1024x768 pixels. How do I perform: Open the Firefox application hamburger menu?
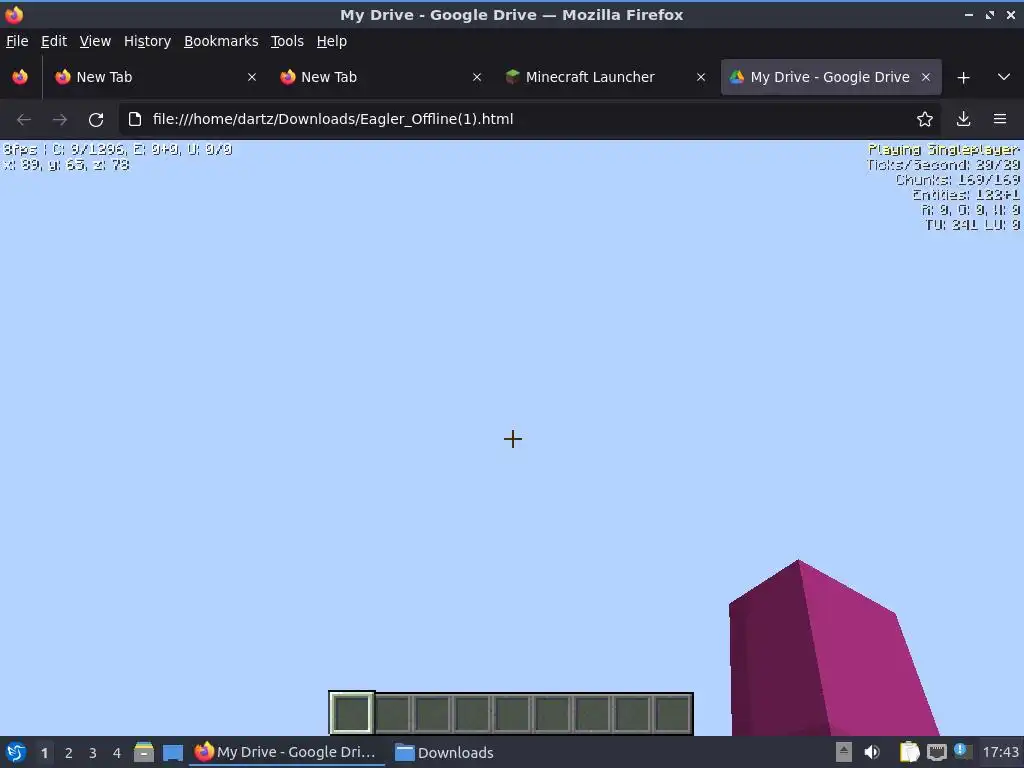tap(1000, 120)
